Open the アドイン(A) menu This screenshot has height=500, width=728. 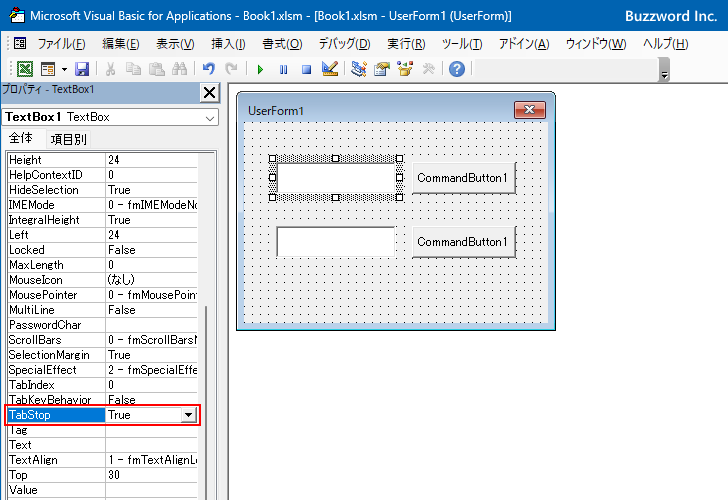pyautogui.click(x=524, y=44)
